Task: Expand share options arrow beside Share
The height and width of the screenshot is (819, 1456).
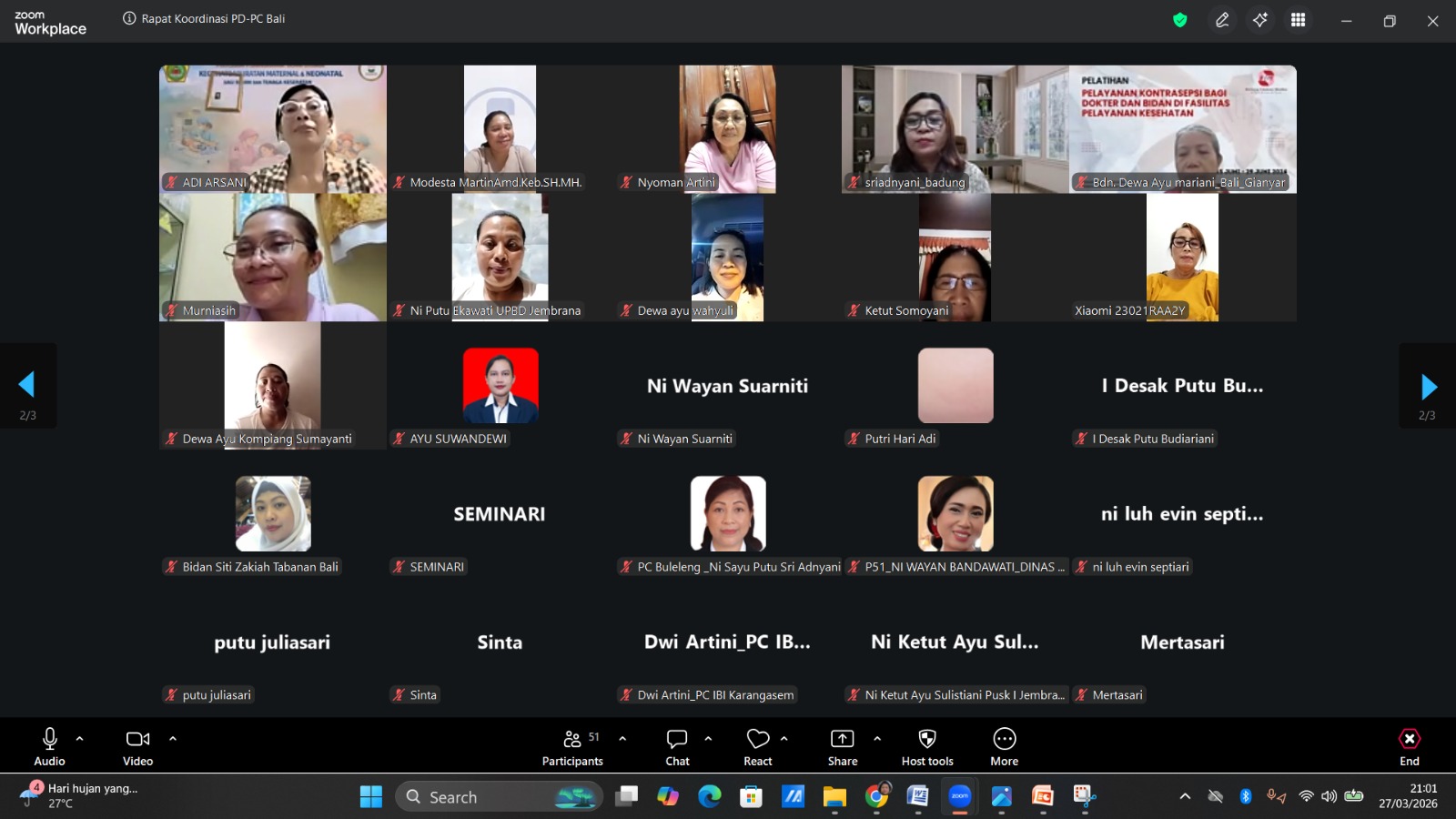Action: point(877,738)
